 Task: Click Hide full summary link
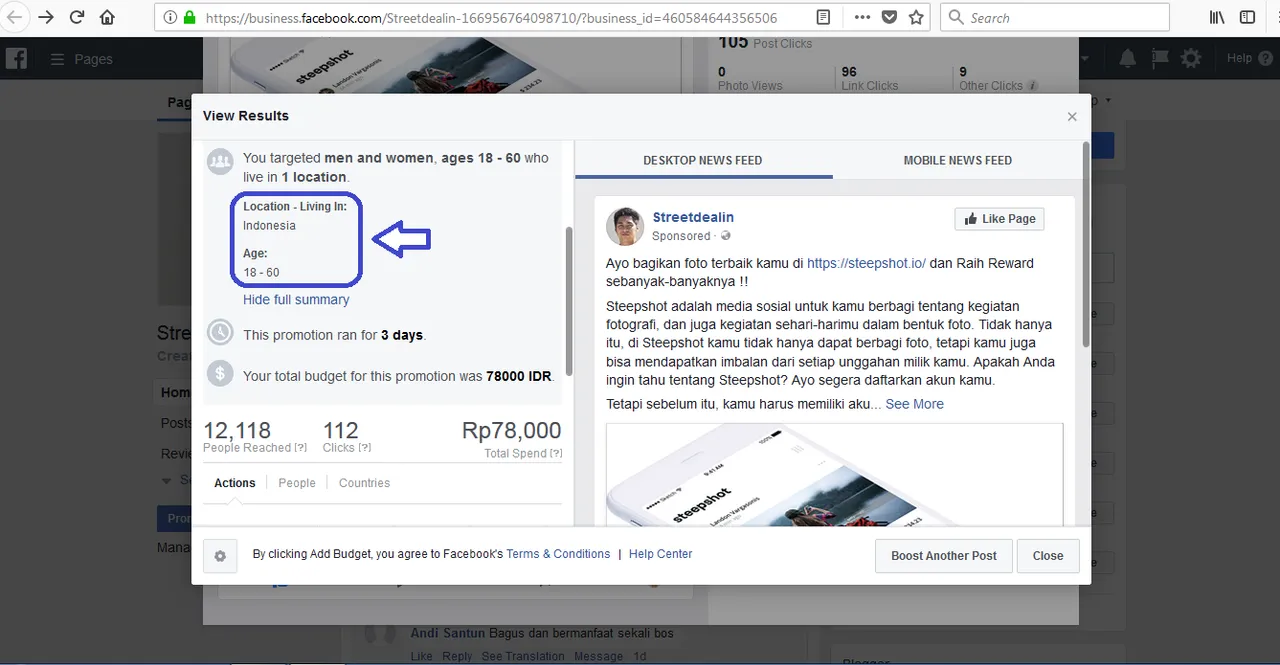[x=296, y=299]
